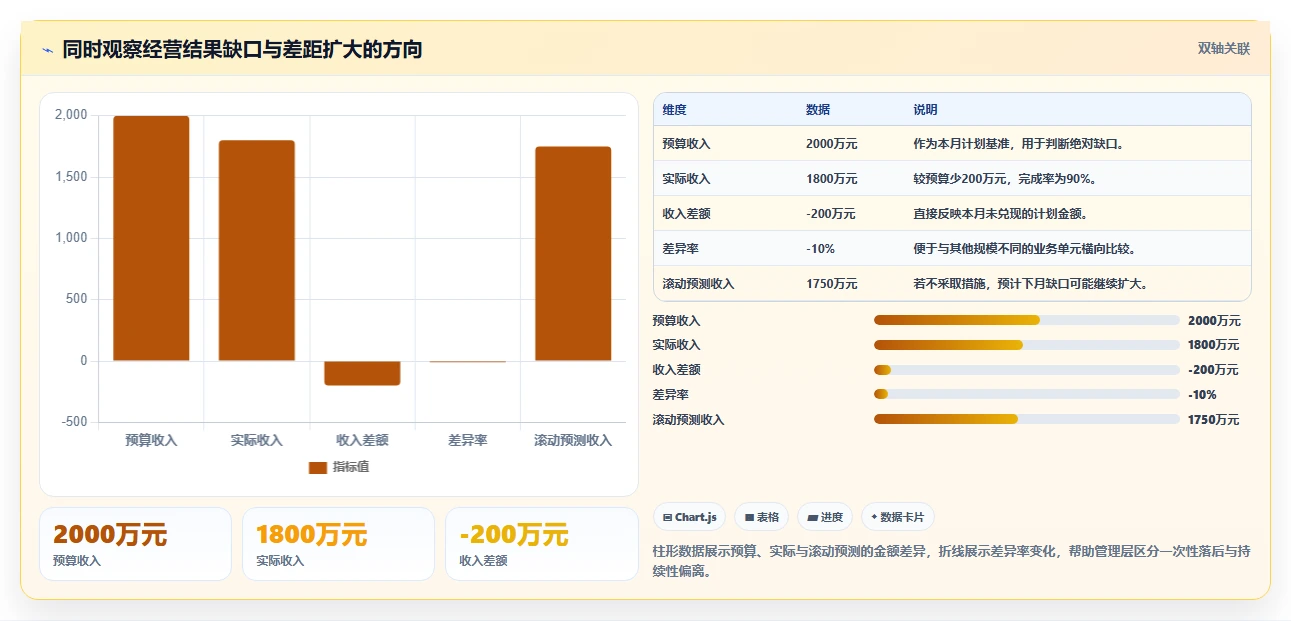Click the 滚动预测收入 progress bar

[1027, 419]
